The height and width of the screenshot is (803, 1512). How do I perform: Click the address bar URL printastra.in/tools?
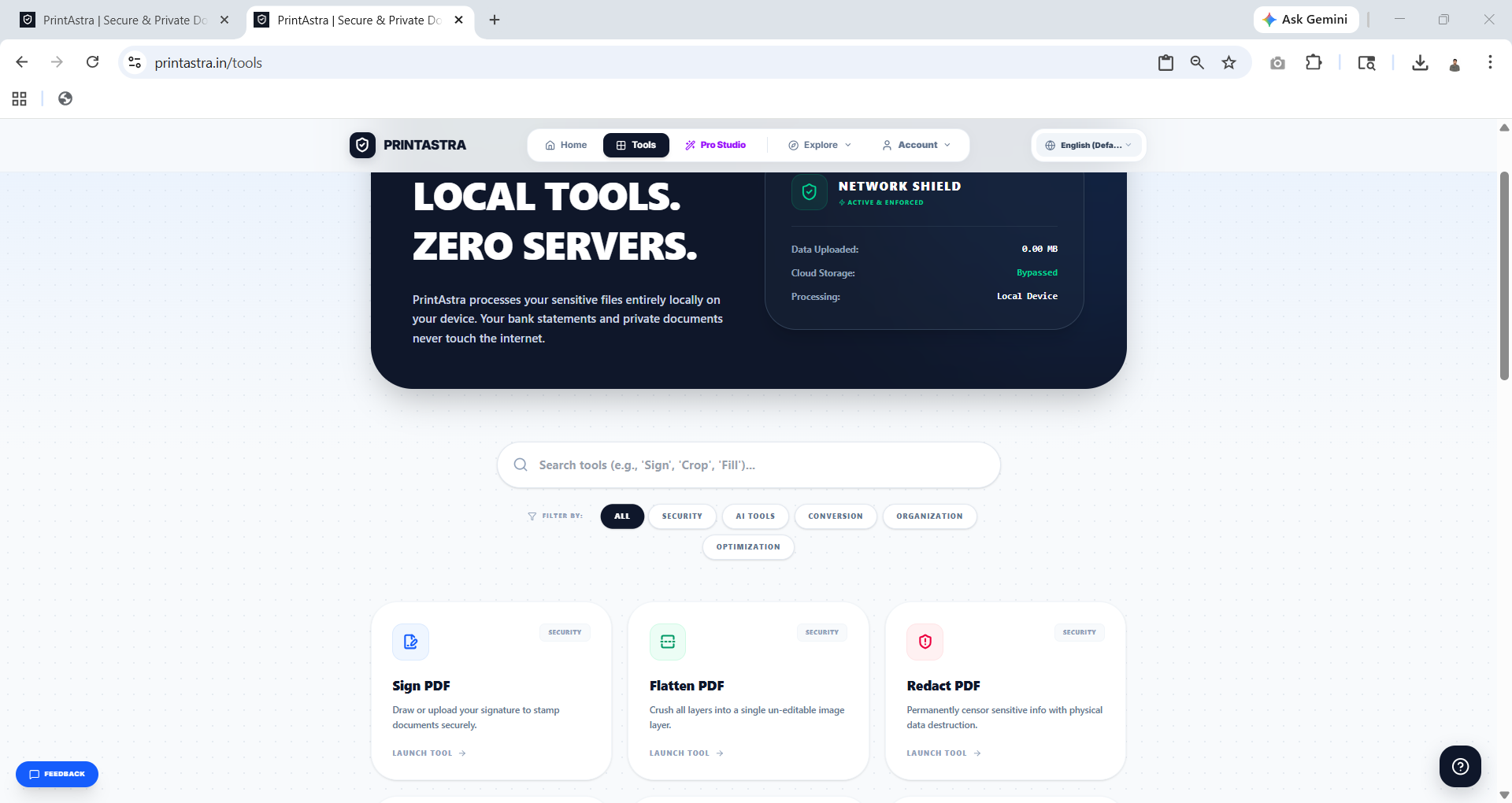(208, 63)
